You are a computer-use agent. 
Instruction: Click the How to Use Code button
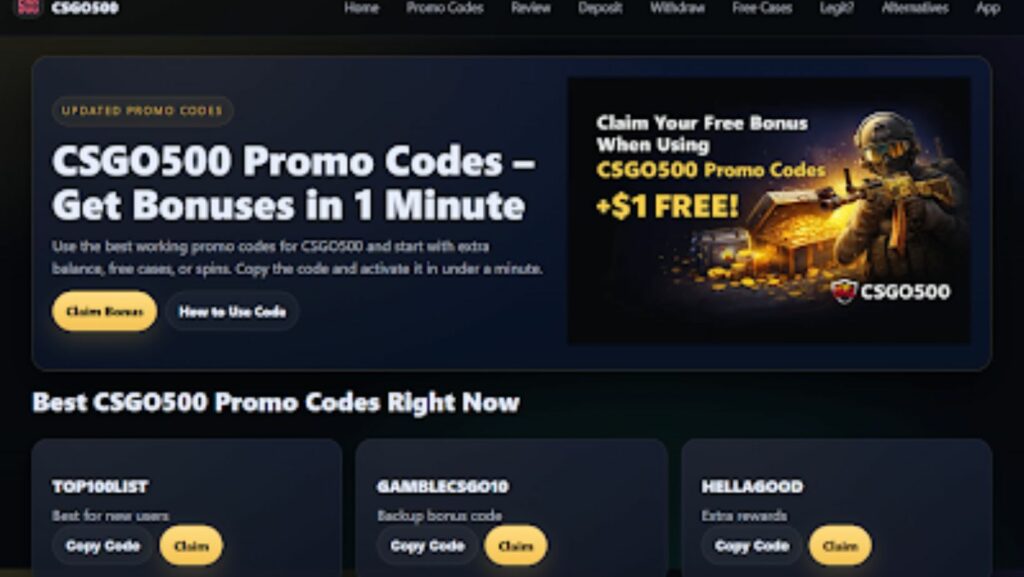tap(232, 311)
